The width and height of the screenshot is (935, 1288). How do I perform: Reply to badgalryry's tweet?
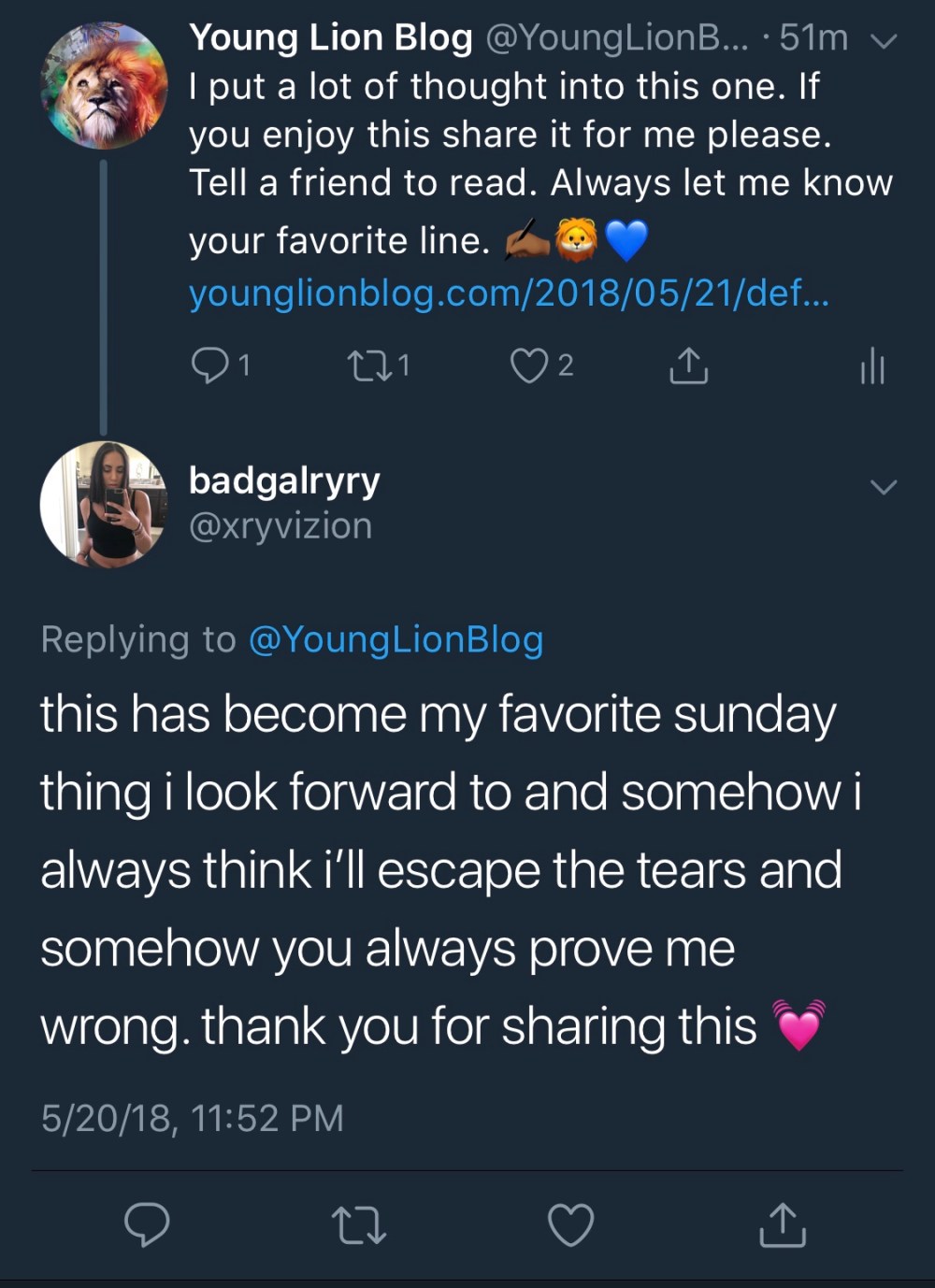(x=148, y=1224)
